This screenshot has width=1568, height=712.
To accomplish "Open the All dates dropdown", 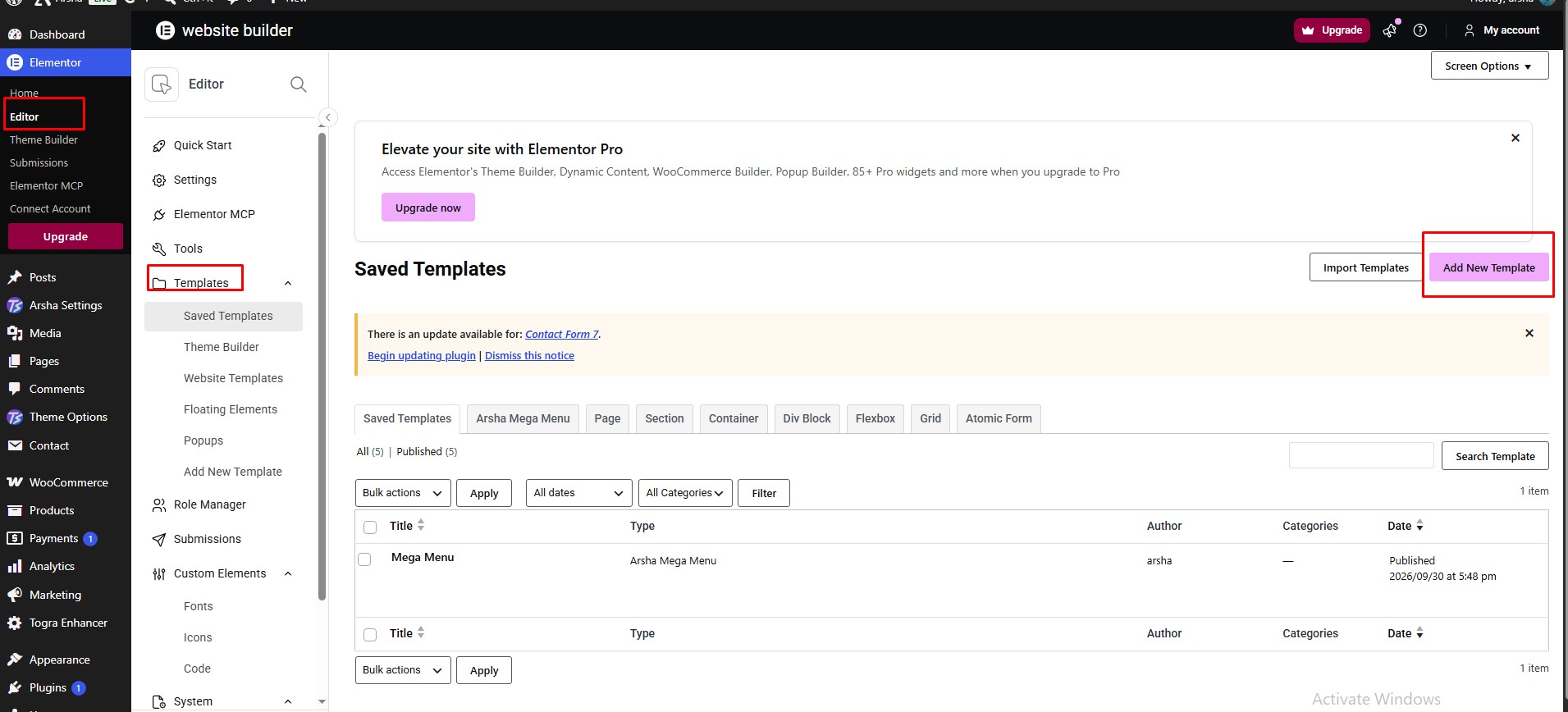I will pyautogui.click(x=579, y=493).
